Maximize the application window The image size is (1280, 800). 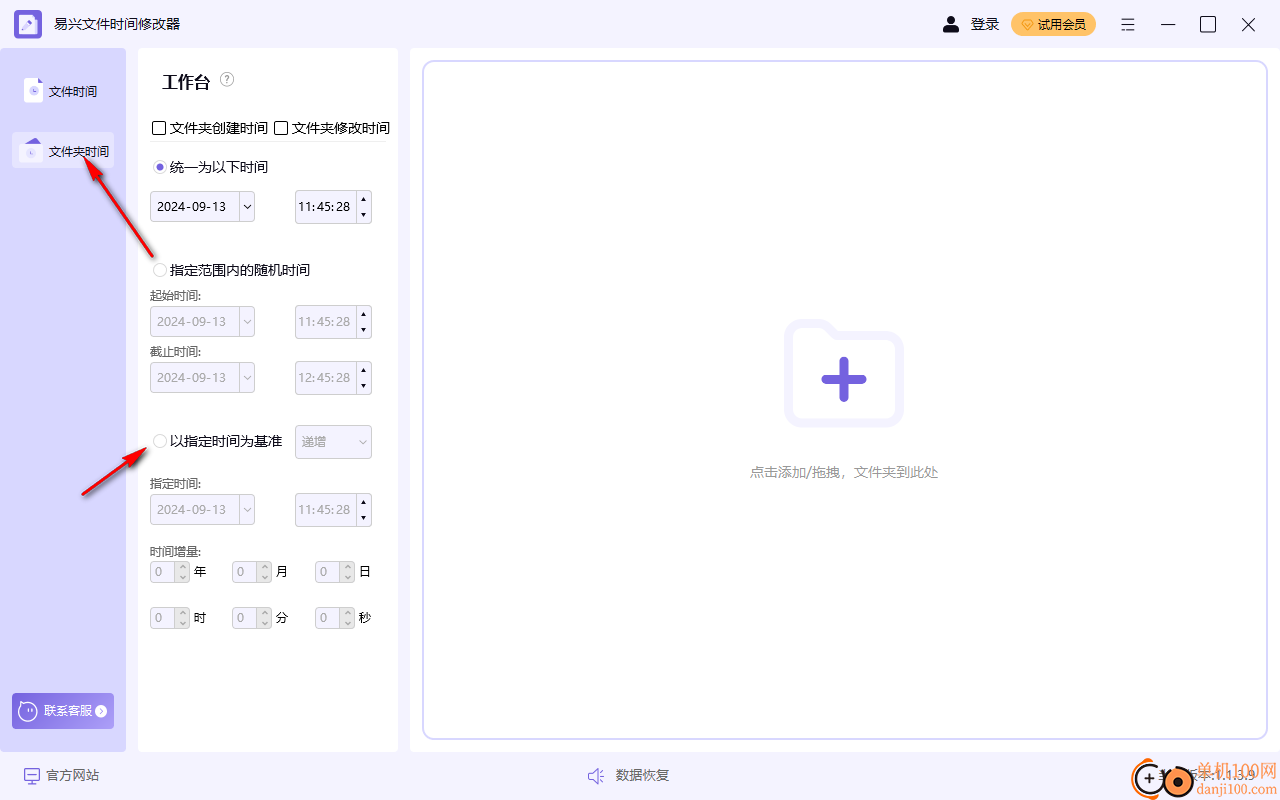pos(1208,24)
